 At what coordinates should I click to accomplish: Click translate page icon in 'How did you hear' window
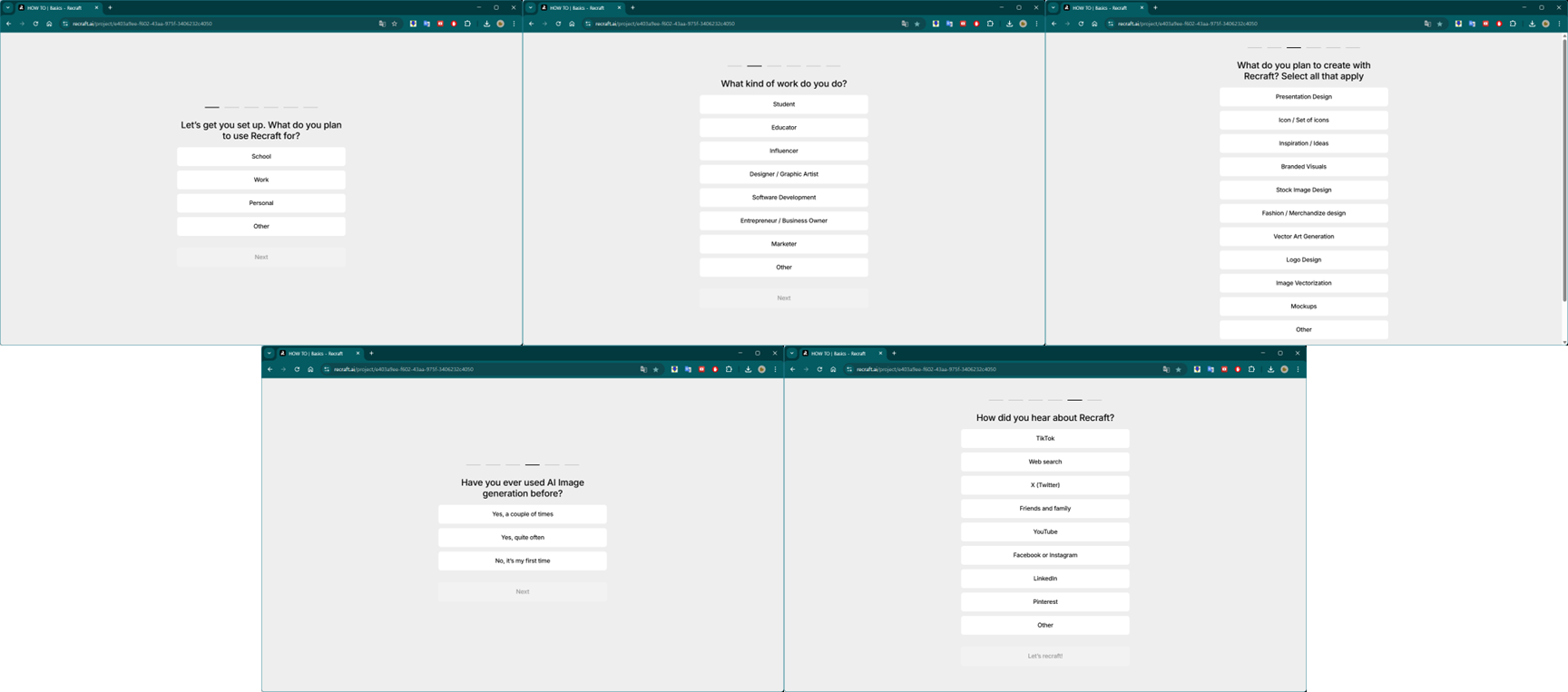click(x=1166, y=369)
